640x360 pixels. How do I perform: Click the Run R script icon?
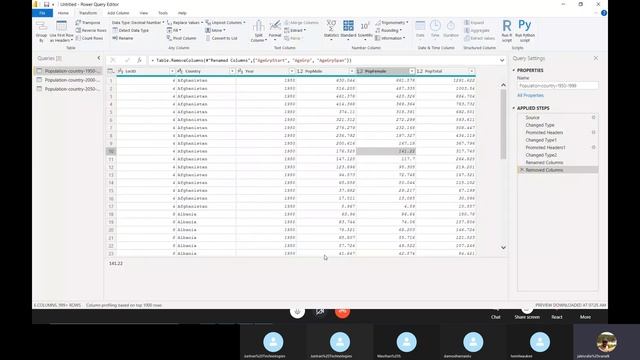pos(507,26)
